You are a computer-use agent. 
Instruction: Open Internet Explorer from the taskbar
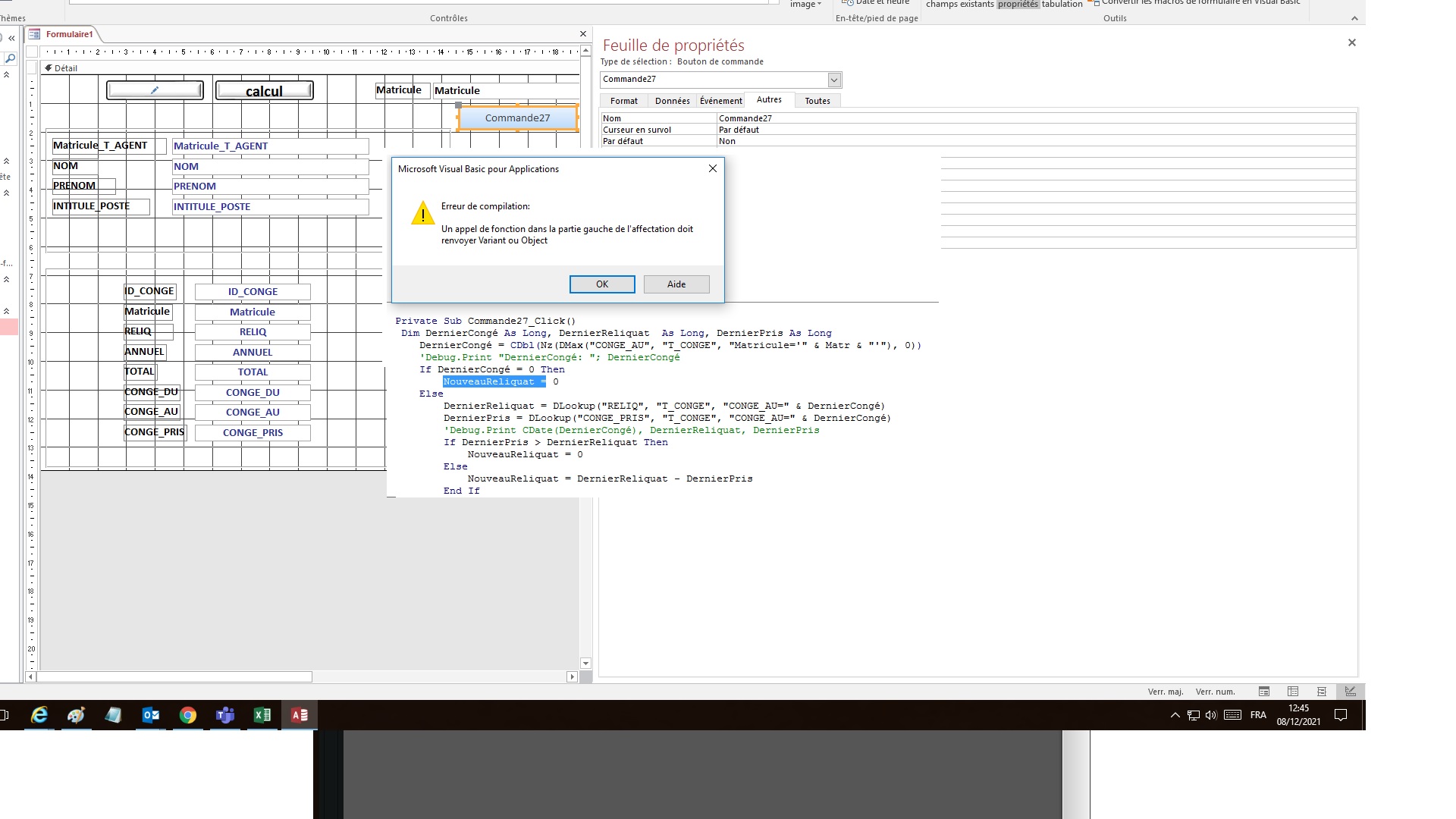(x=39, y=715)
